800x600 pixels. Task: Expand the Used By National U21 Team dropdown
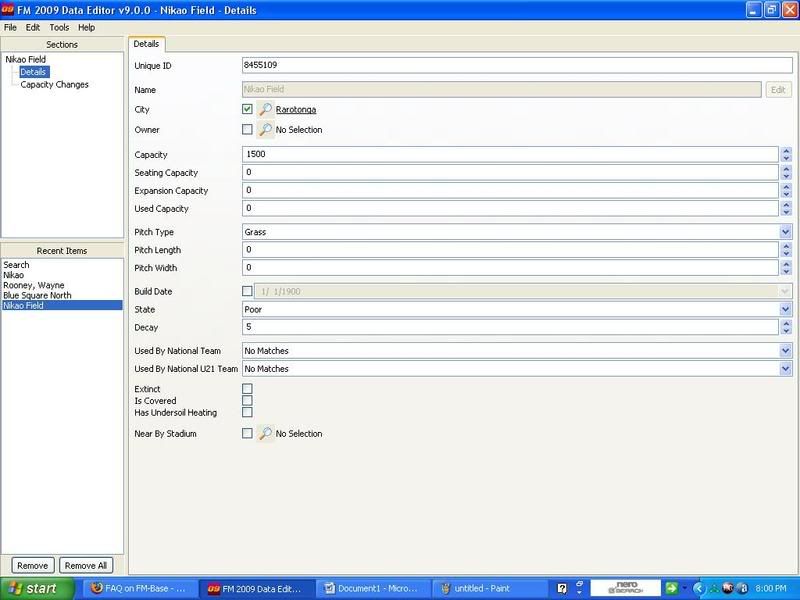point(786,368)
